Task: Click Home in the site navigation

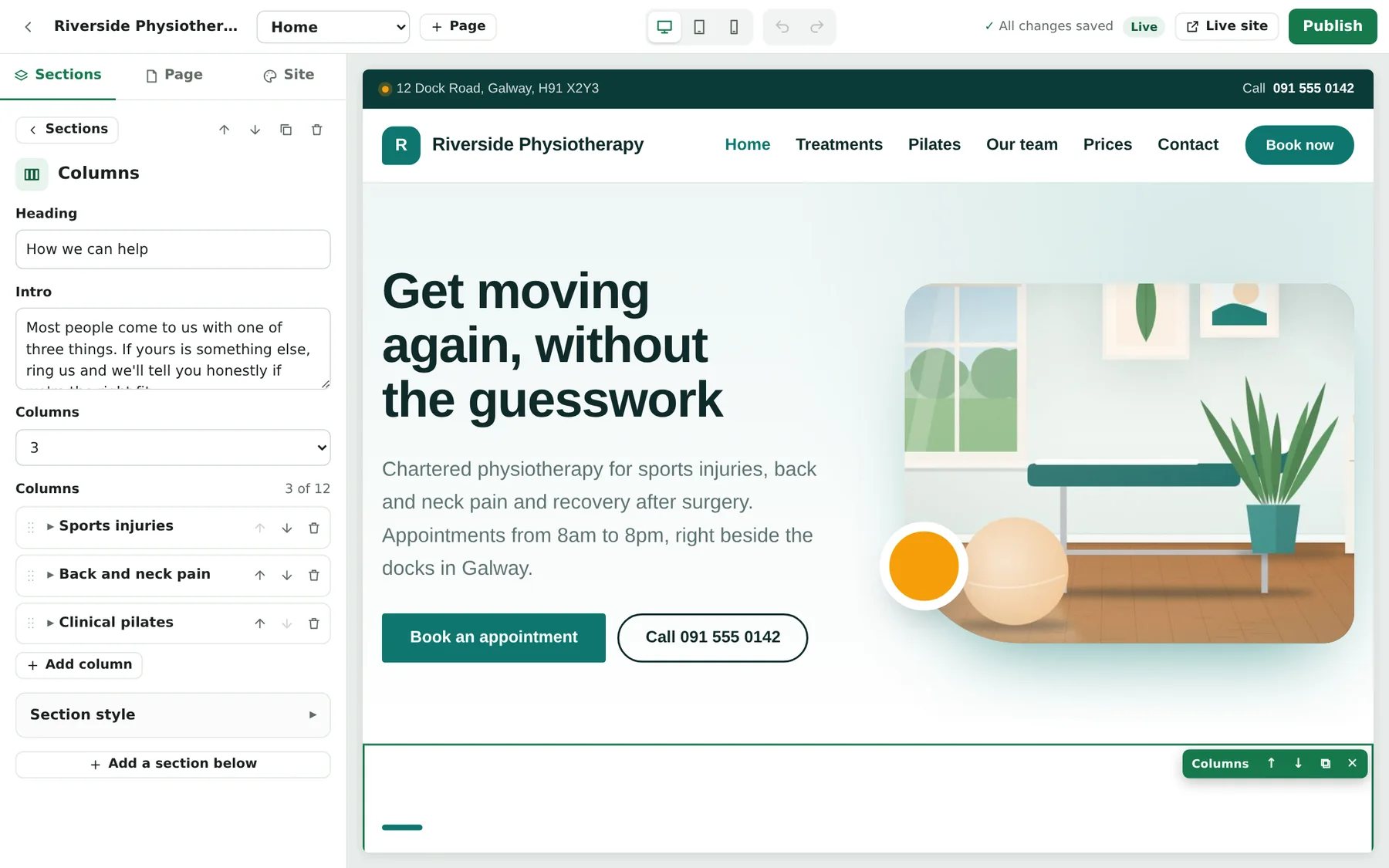Action: pyautogui.click(x=748, y=144)
